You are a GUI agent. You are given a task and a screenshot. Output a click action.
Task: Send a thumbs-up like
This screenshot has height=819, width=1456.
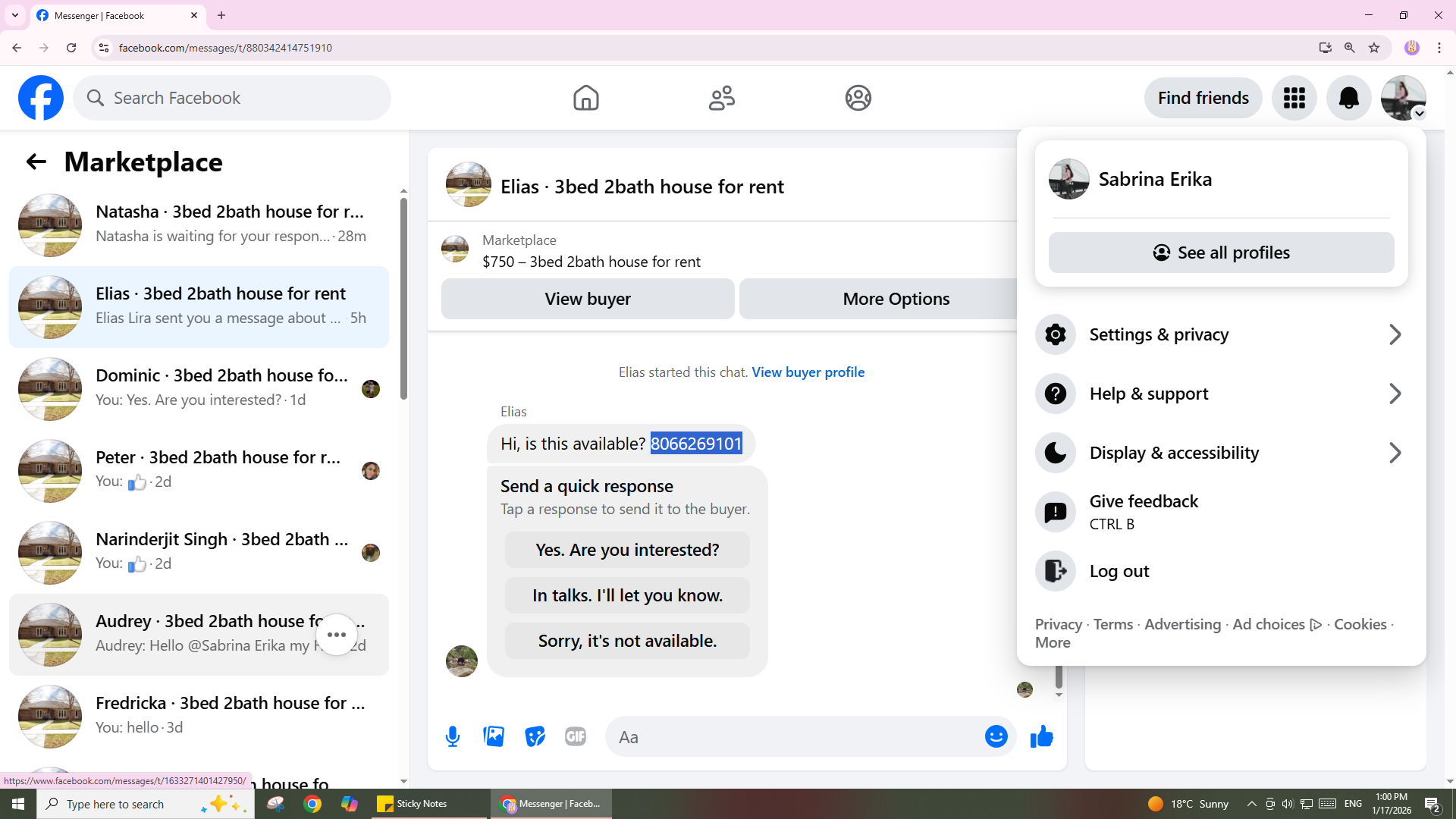pyautogui.click(x=1042, y=736)
